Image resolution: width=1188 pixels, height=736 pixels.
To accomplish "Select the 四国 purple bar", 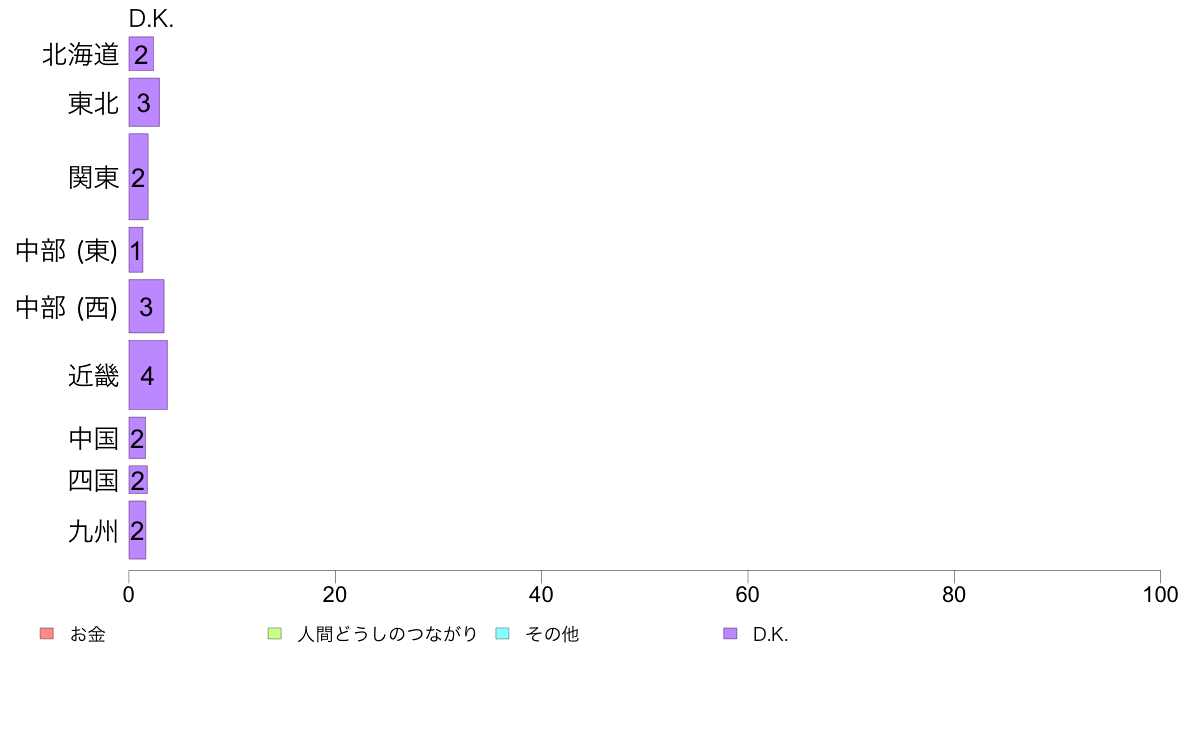I will tap(138, 480).
